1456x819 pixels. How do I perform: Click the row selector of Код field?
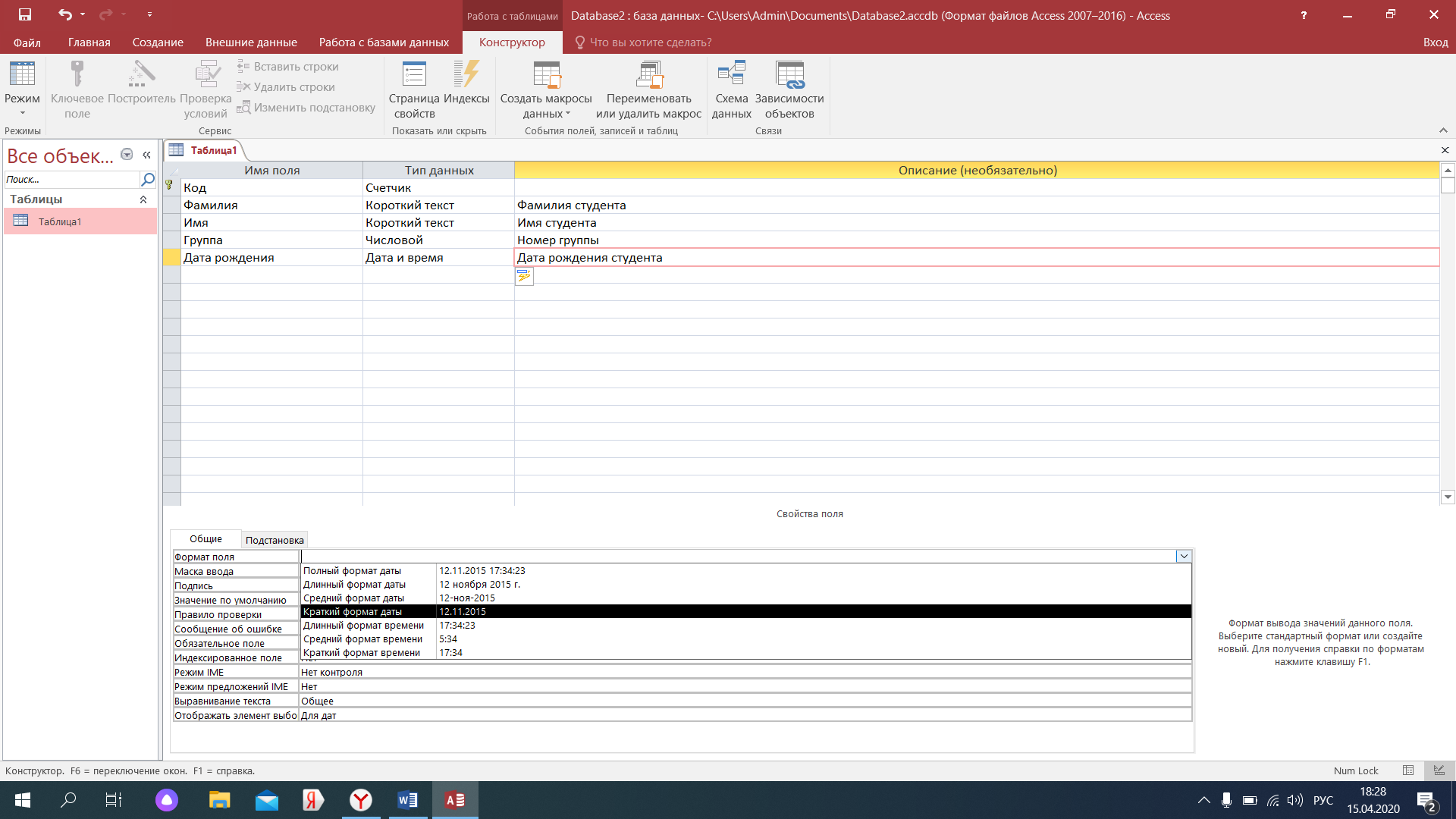tap(171, 187)
